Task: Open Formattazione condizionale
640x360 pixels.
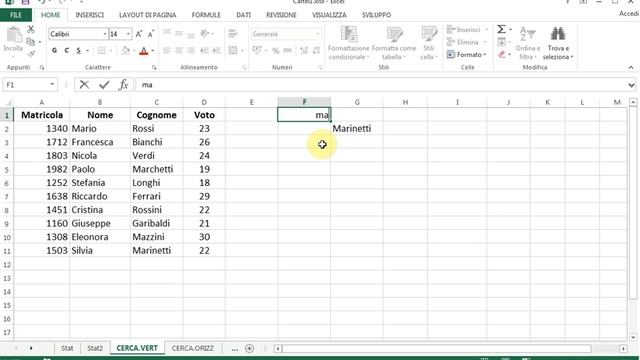Action: [x=349, y=42]
